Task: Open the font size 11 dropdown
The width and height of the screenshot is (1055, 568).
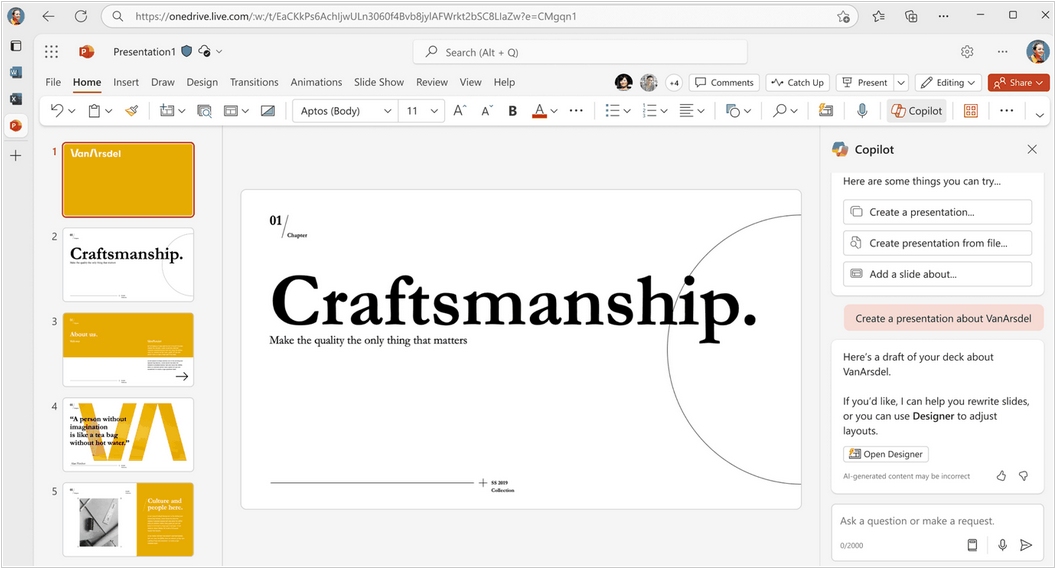Action: coord(434,111)
